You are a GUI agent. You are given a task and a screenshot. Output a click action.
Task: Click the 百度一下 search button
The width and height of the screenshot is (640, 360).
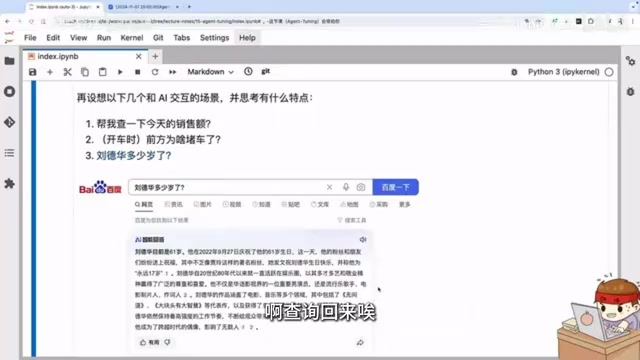396,187
